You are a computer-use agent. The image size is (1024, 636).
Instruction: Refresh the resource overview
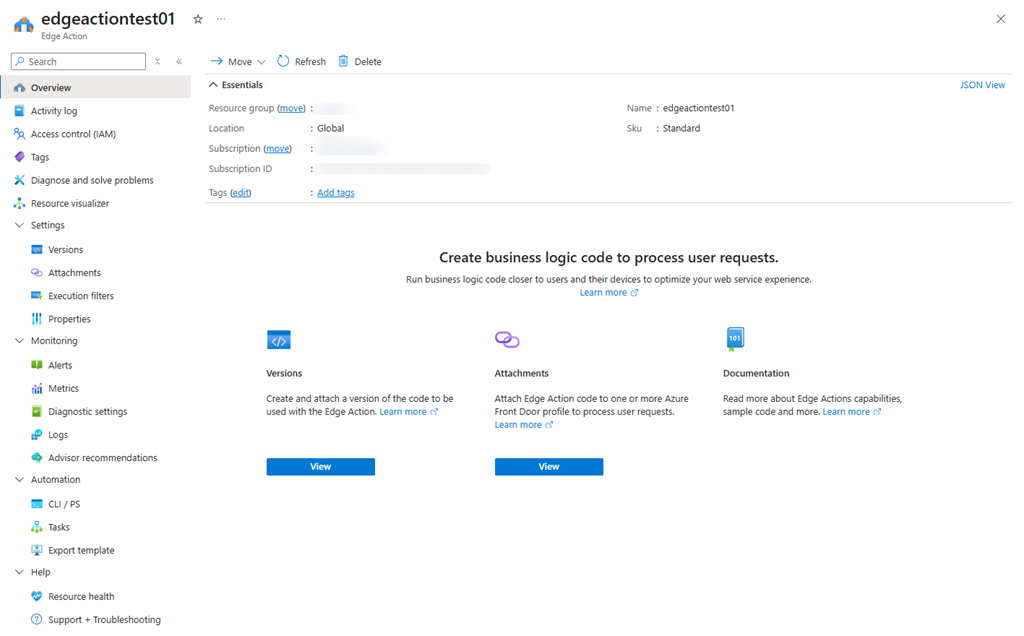[302, 61]
